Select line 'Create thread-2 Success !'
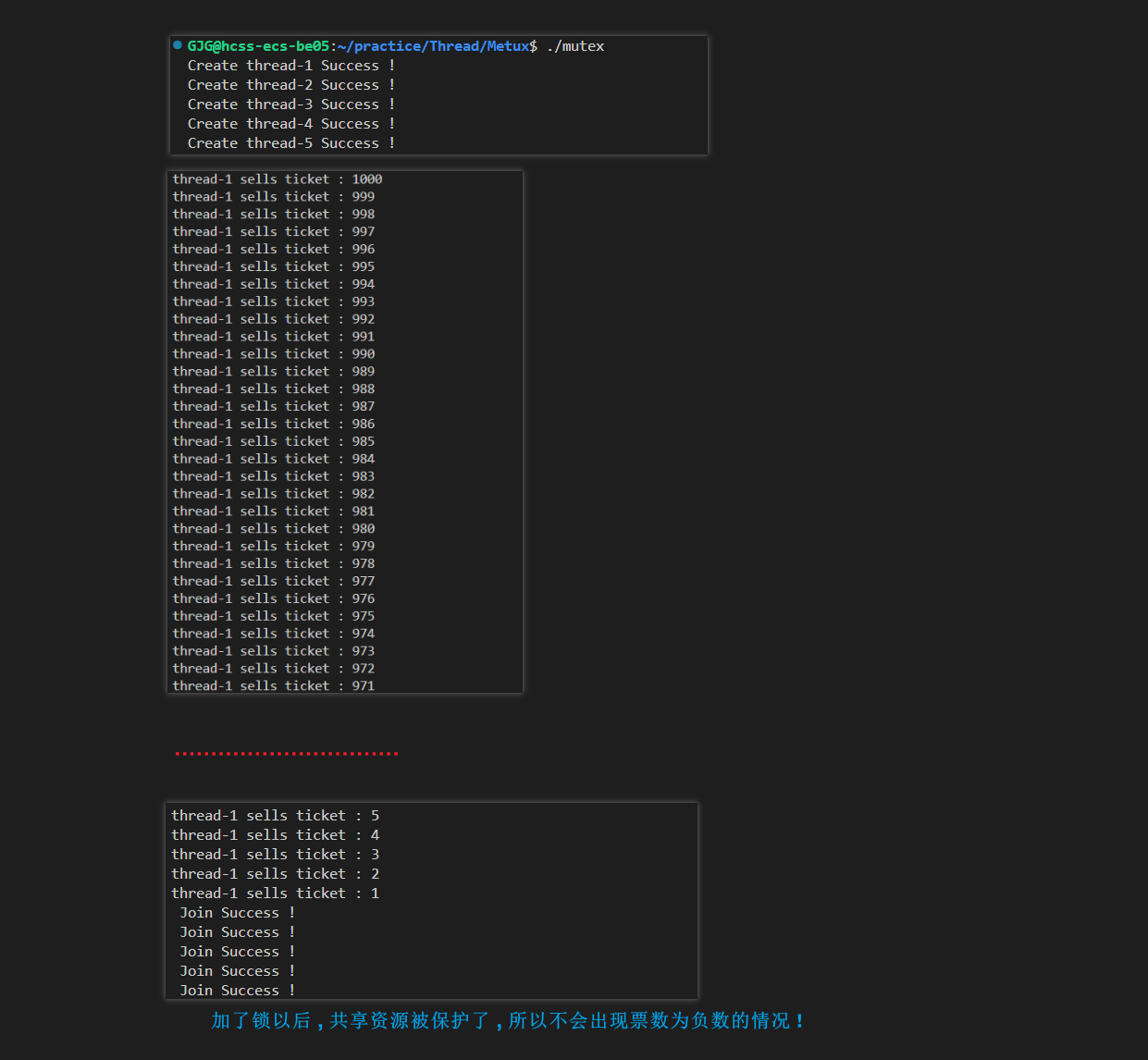1148x1060 pixels. point(291,85)
